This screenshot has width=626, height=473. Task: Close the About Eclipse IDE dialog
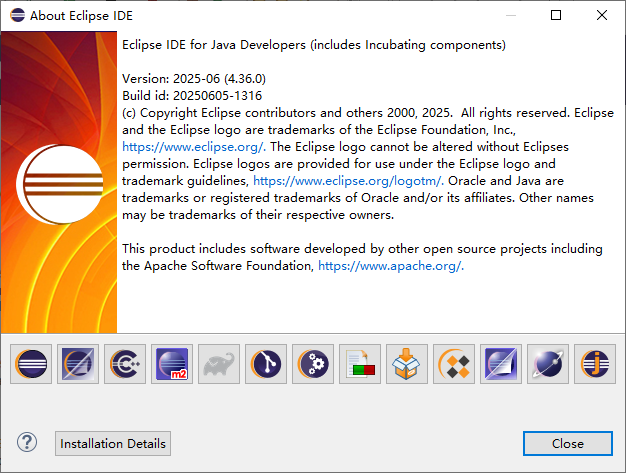pyautogui.click(x=568, y=443)
